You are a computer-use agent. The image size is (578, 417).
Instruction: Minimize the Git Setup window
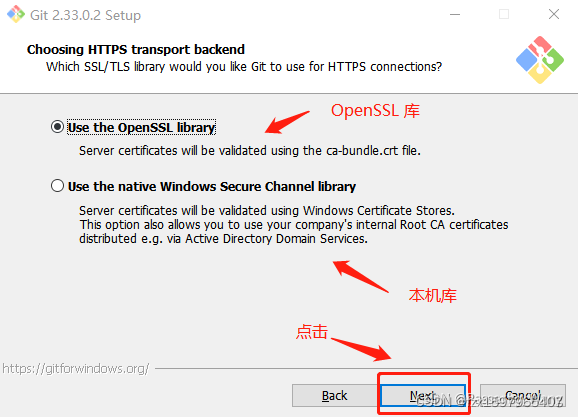(x=455, y=15)
